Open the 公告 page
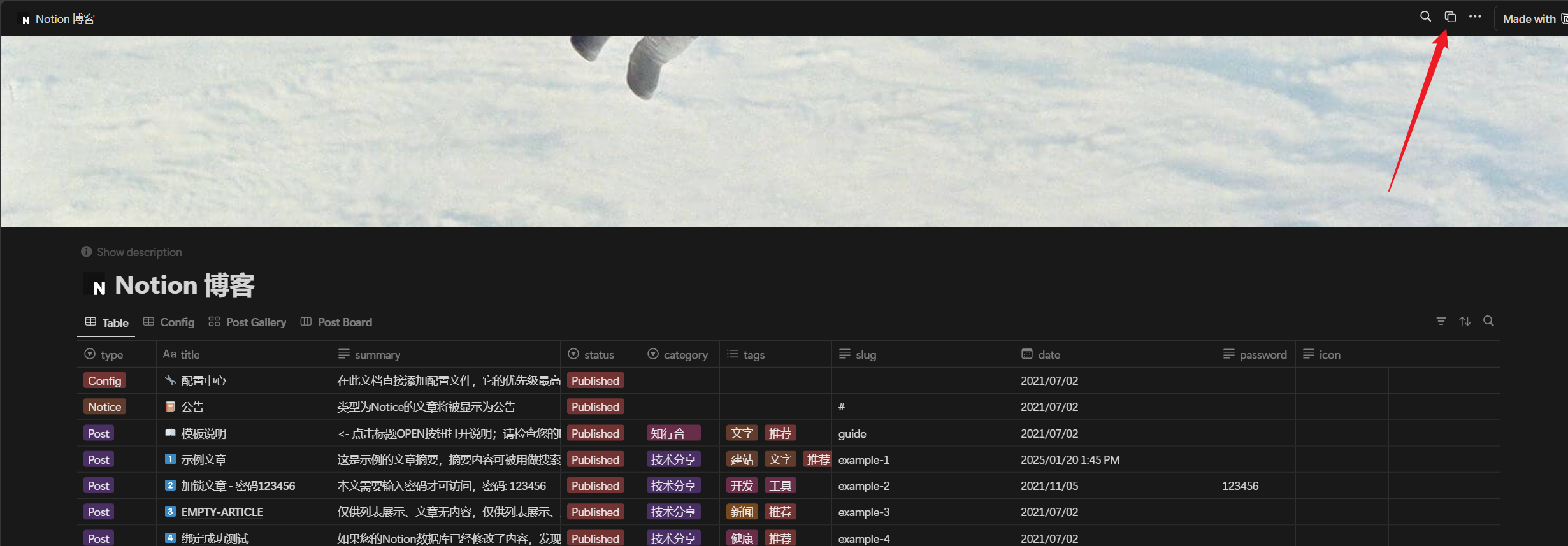The width and height of the screenshot is (1568, 546). click(192, 407)
